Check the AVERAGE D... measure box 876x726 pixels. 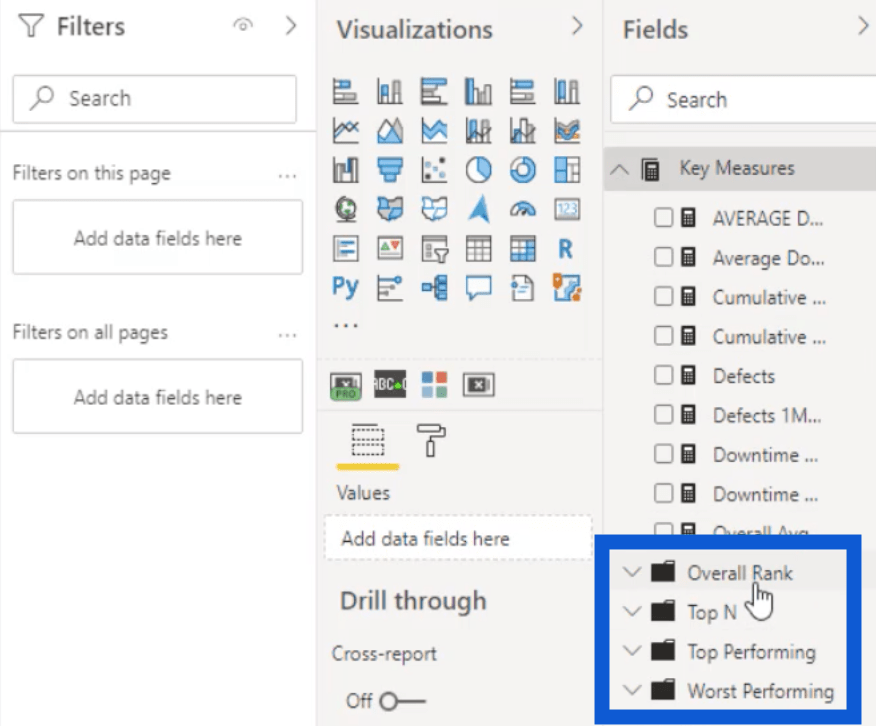click(x=663, y=218)
